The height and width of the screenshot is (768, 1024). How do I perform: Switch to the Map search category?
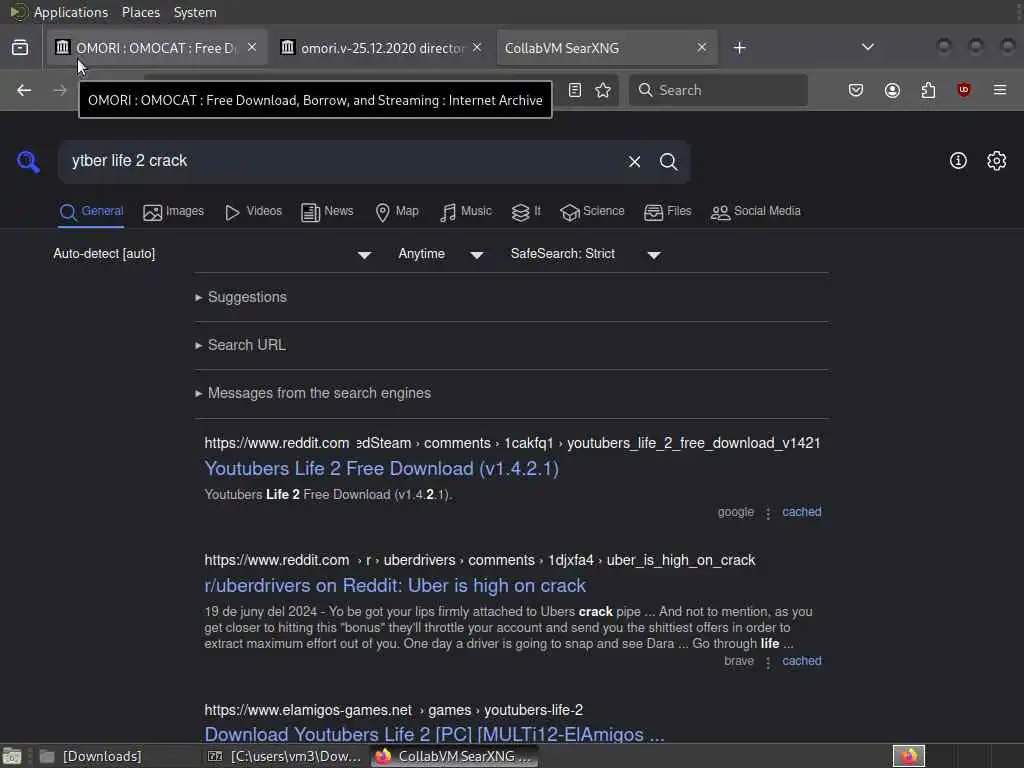pyautogui.click(x=396, y=212)
